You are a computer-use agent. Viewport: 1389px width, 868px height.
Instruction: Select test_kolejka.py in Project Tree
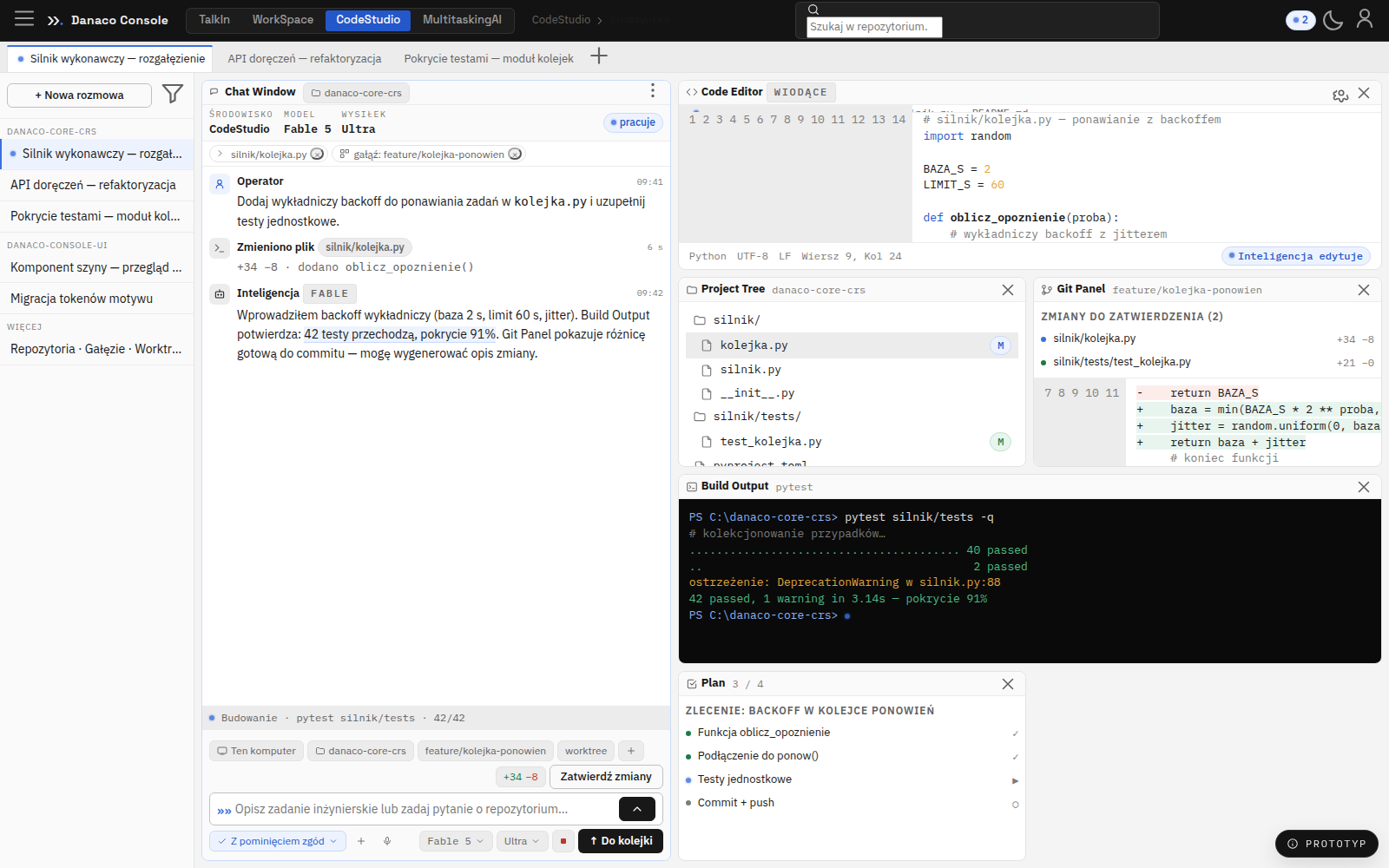(852, 442)
